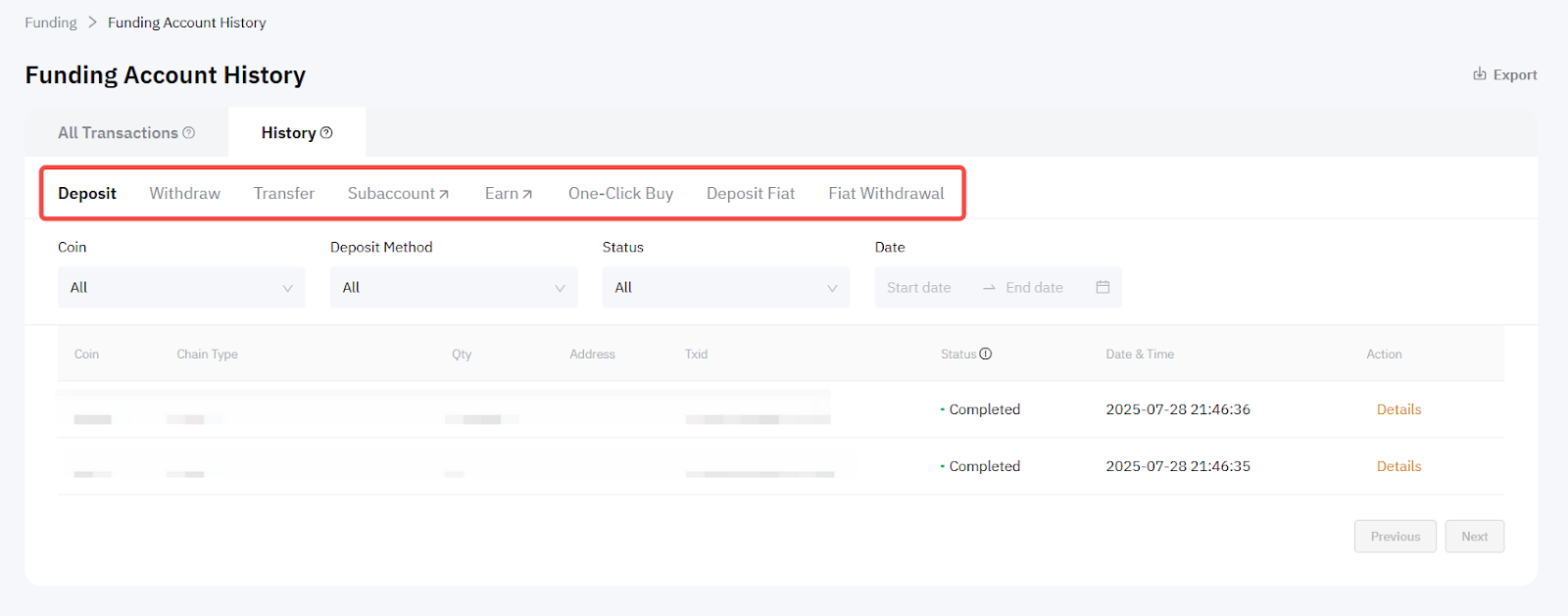Open the Deposit Method dropdown

(x=453, y=288)
